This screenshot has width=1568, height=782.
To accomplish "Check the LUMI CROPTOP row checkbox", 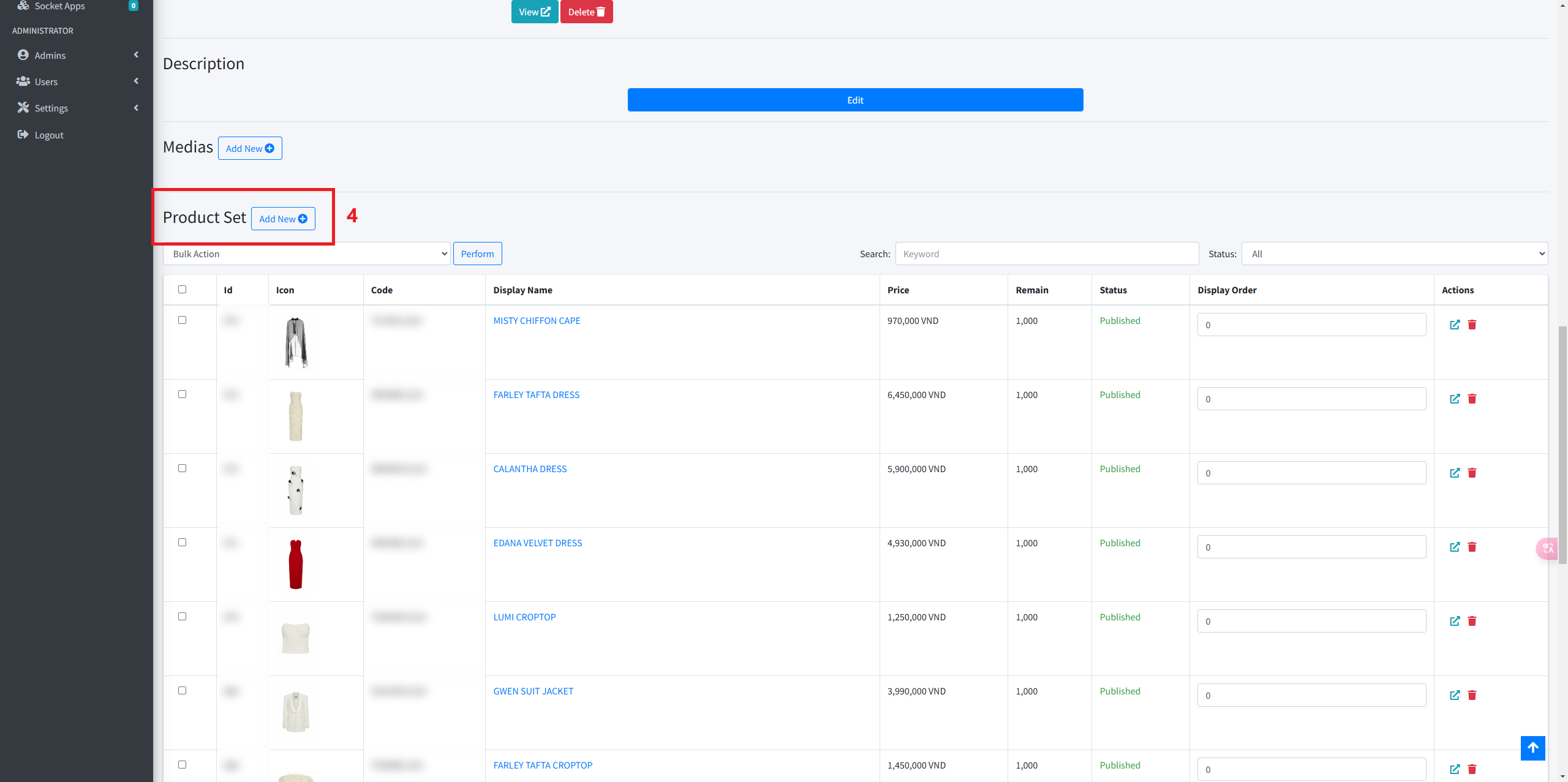I will 182,617.
